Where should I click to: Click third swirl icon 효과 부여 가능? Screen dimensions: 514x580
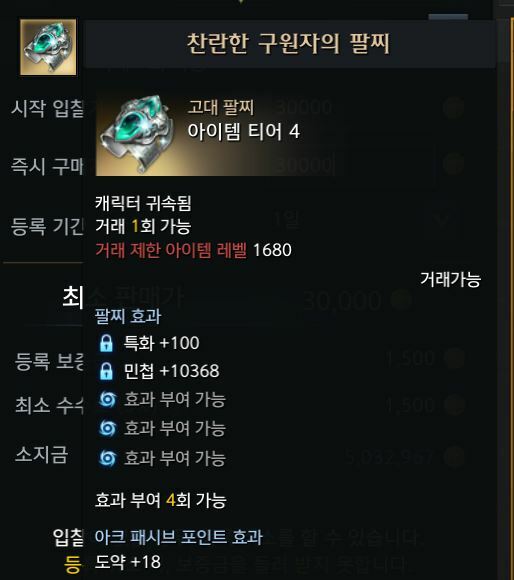[x=108, y=458]
